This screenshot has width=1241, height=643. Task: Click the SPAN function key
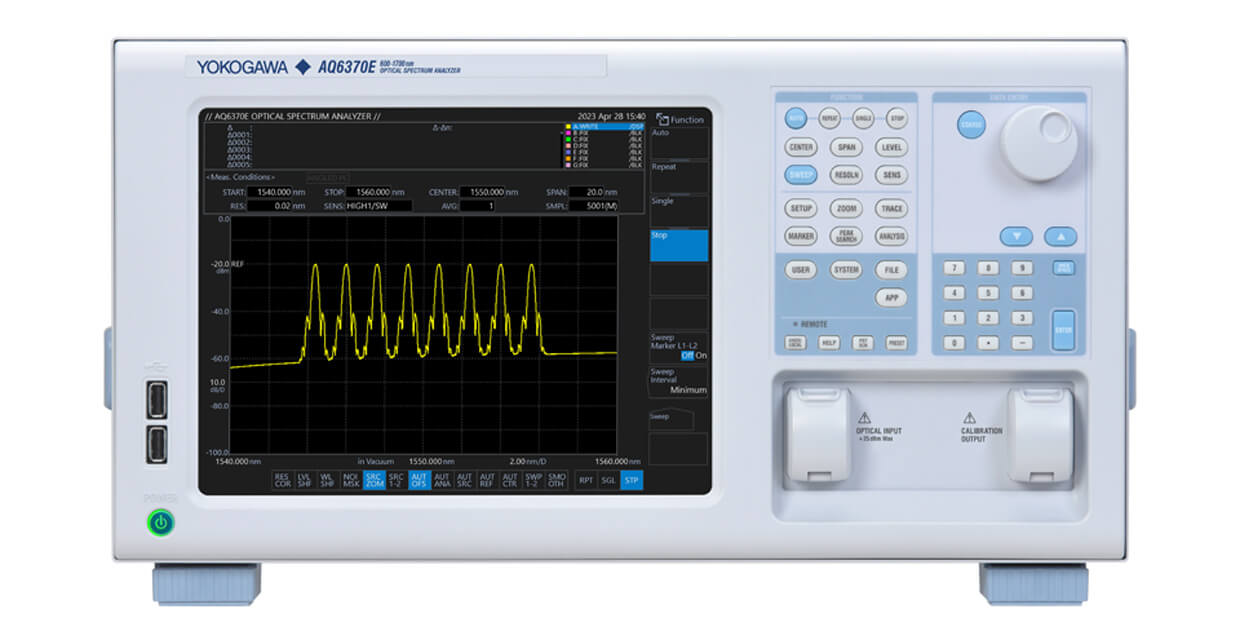coord(846,147)
